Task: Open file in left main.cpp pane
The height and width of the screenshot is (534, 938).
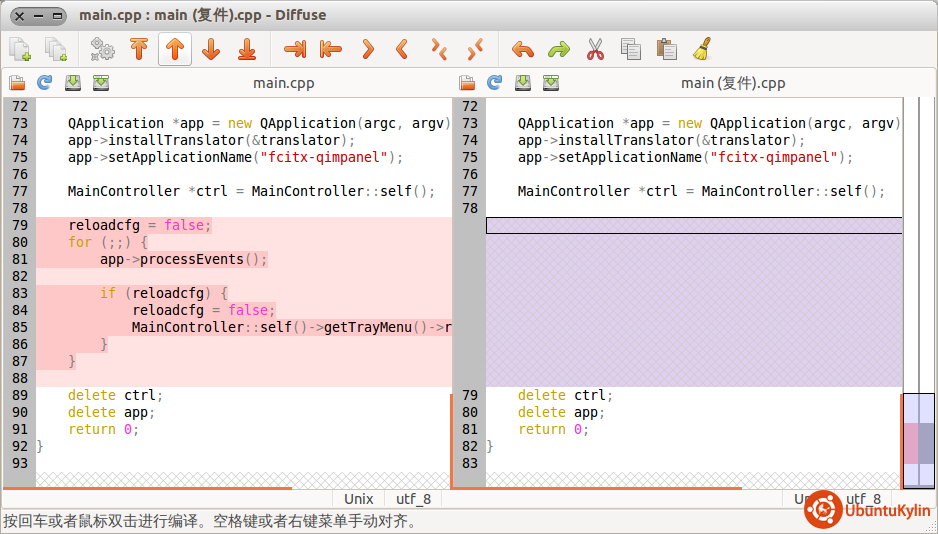Action: pos(17,83)
